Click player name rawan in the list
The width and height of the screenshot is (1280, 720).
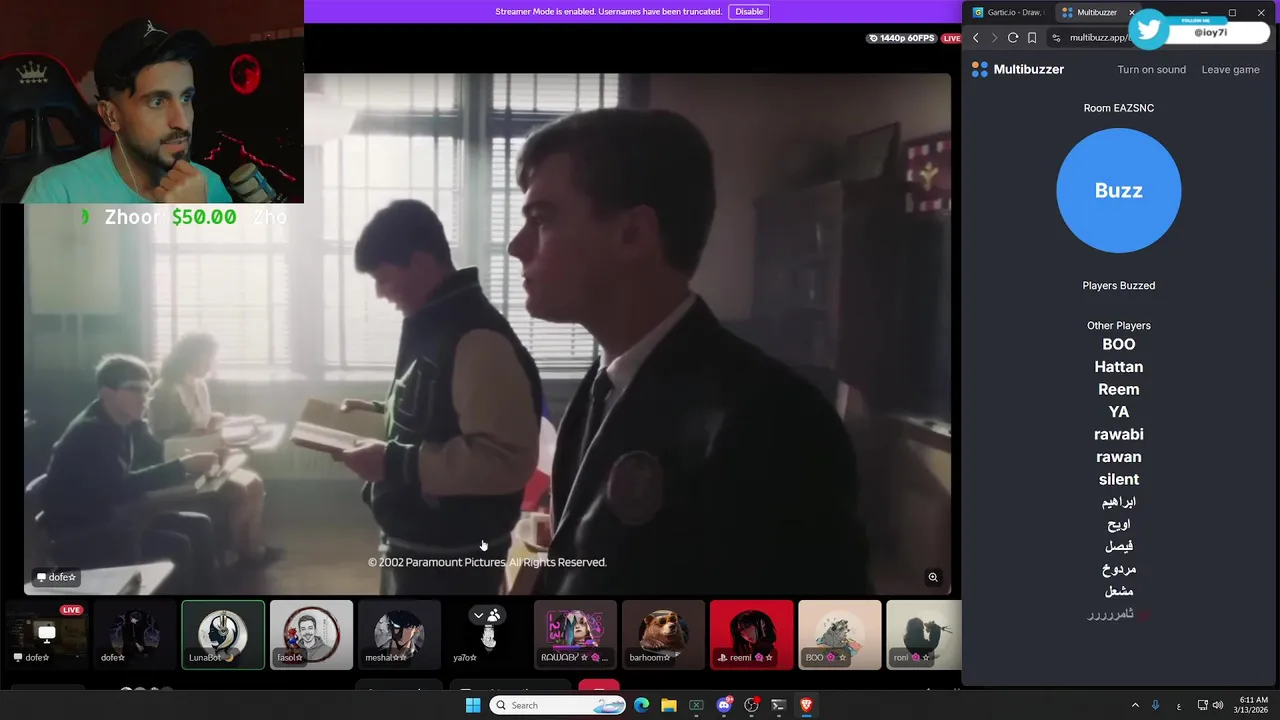pyautogui.click(x=1118, y=457)
